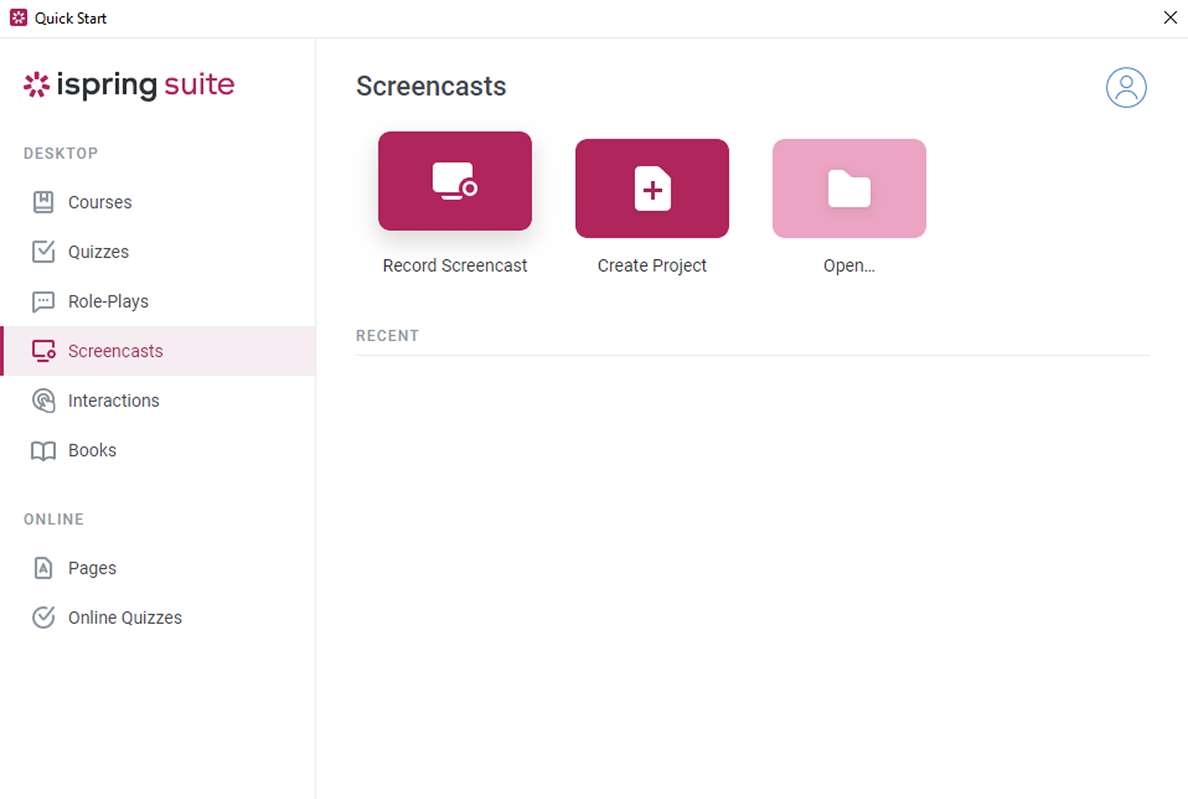The image size is (1188, 799).
Task: Click the Open... label
Action: tap(849, 266)
